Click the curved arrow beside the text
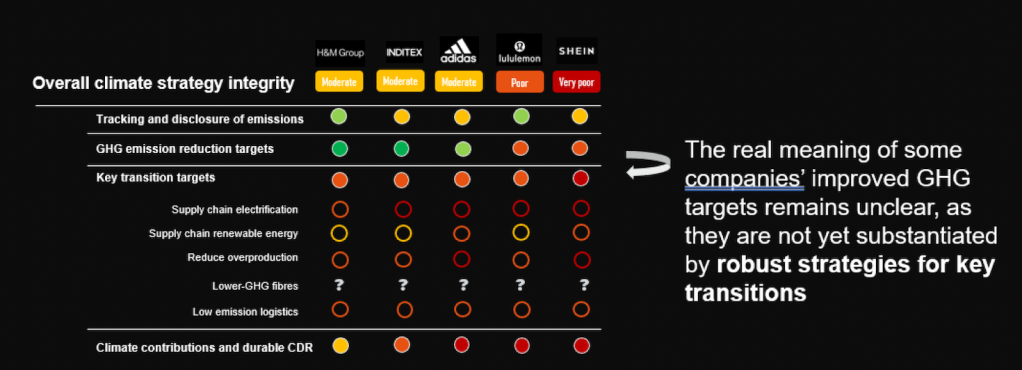 click(649, 164)
